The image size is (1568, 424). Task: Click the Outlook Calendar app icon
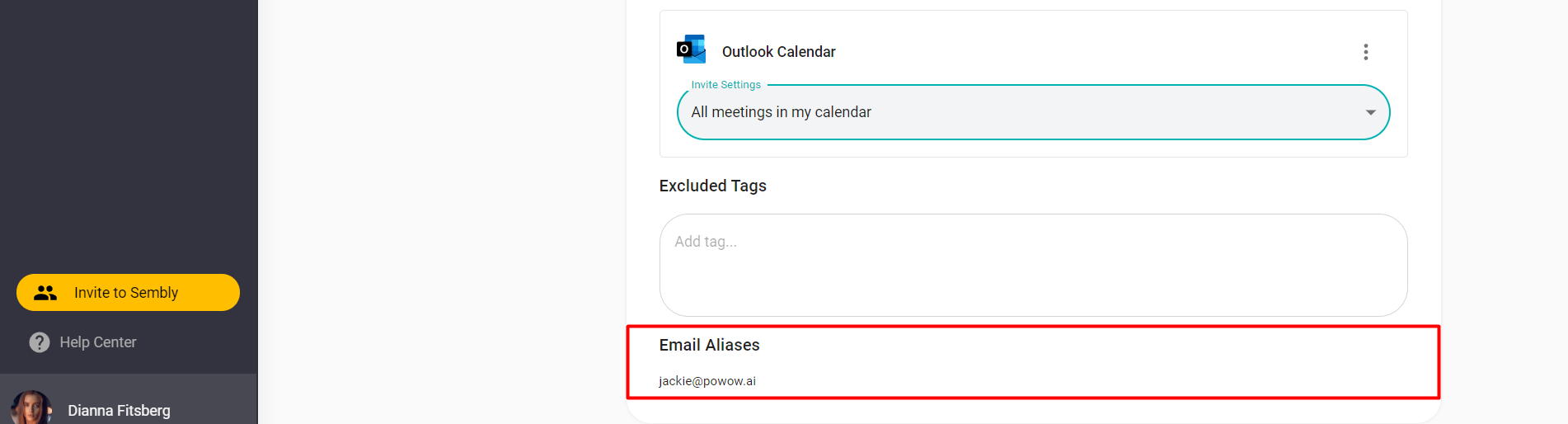(691, 49)
